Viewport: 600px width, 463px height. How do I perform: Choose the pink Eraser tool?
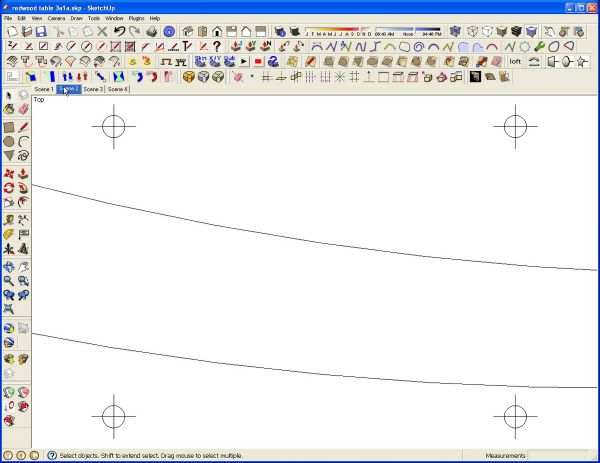coord(23,109)
